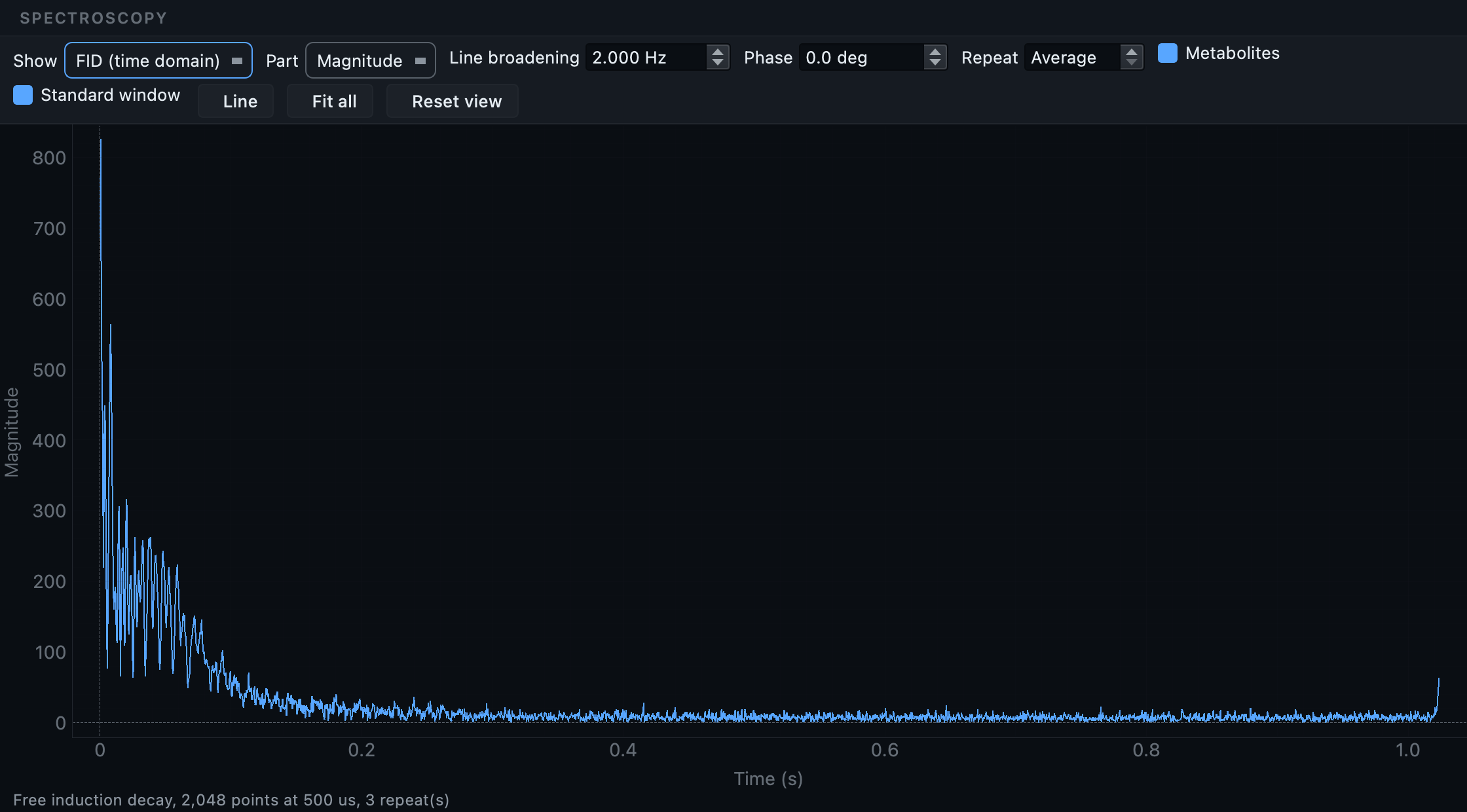Click the Line broadening label

pyautogui.click(x=514, y=58)
